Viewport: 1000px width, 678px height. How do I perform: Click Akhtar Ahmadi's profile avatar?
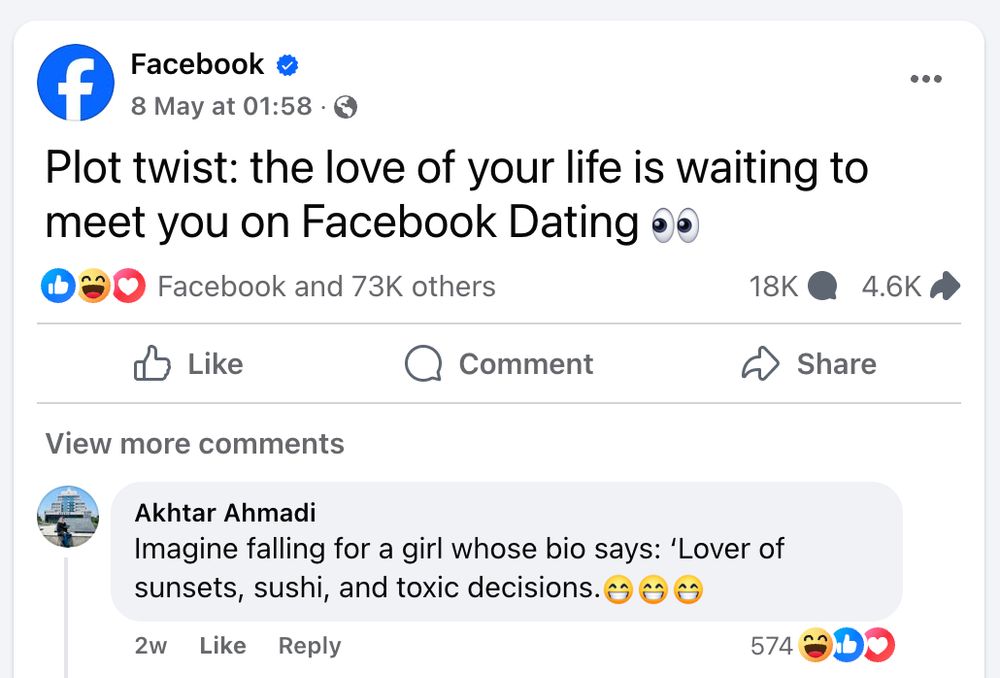click(x=67, y=516)
